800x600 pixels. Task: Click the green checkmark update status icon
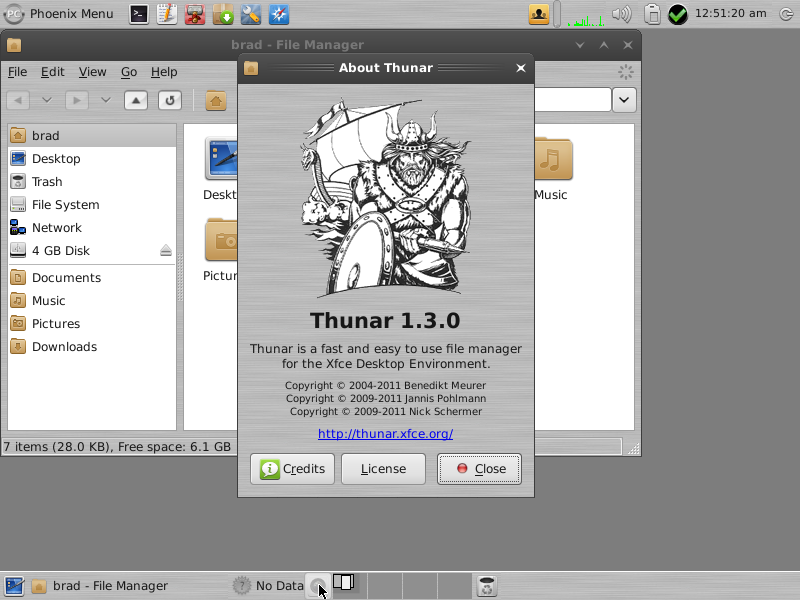(x=678, y=14)
